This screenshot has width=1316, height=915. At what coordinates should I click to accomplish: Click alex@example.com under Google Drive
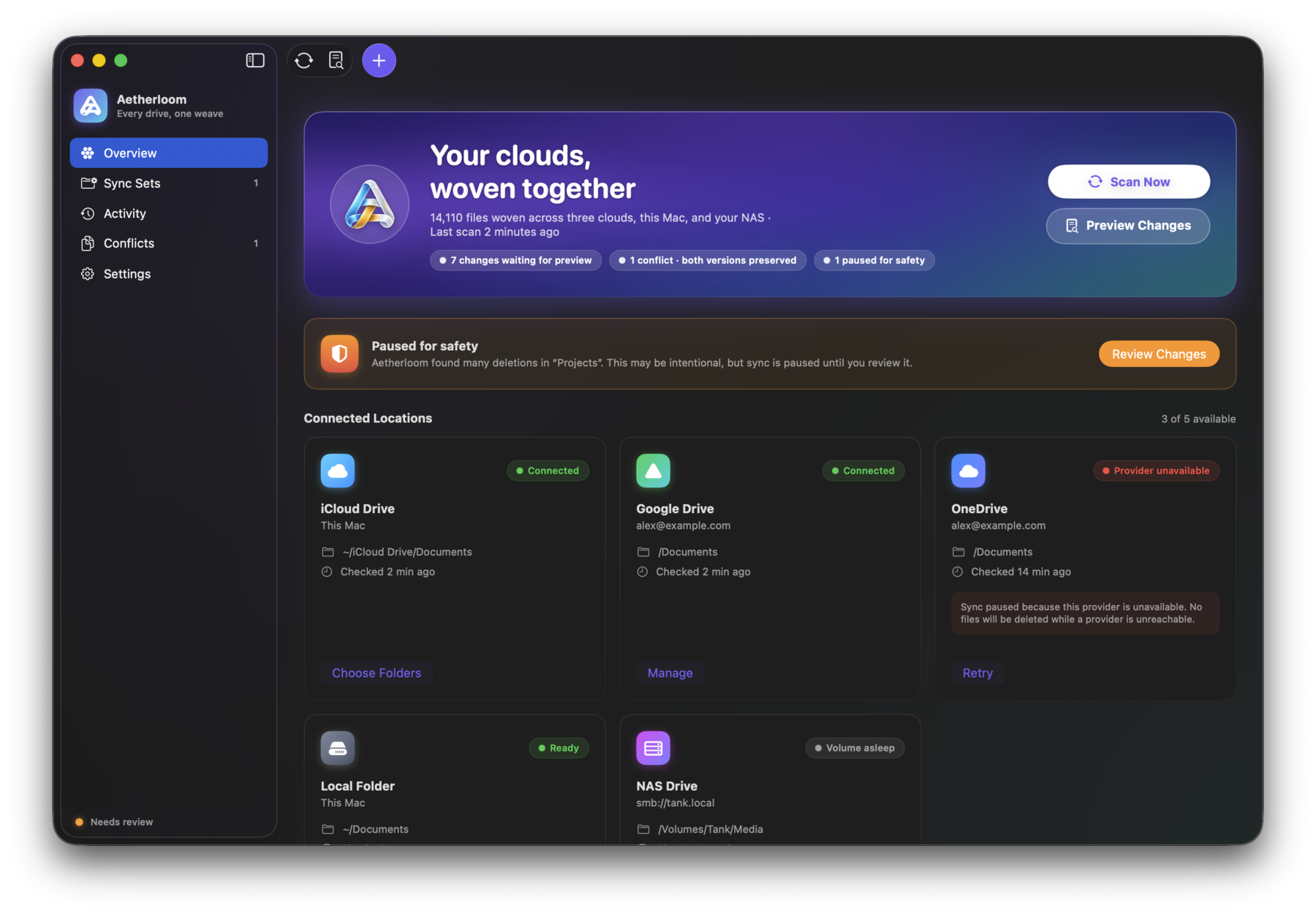click(683, 525)
